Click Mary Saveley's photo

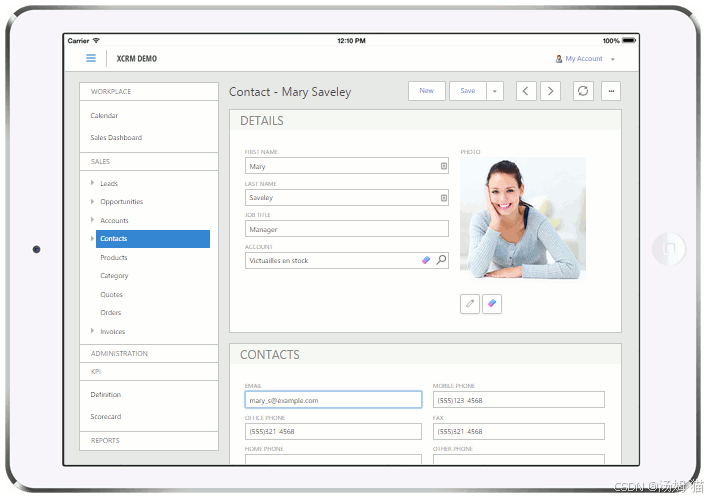523,218
